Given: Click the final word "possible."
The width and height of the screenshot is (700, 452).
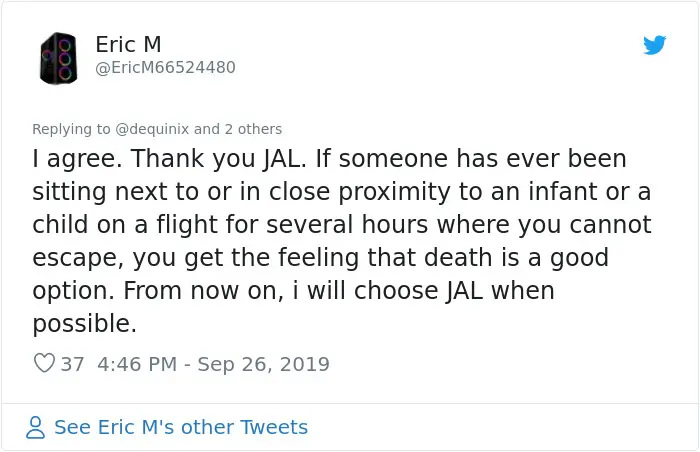Looking at the screenshot, I should (84, 324).
